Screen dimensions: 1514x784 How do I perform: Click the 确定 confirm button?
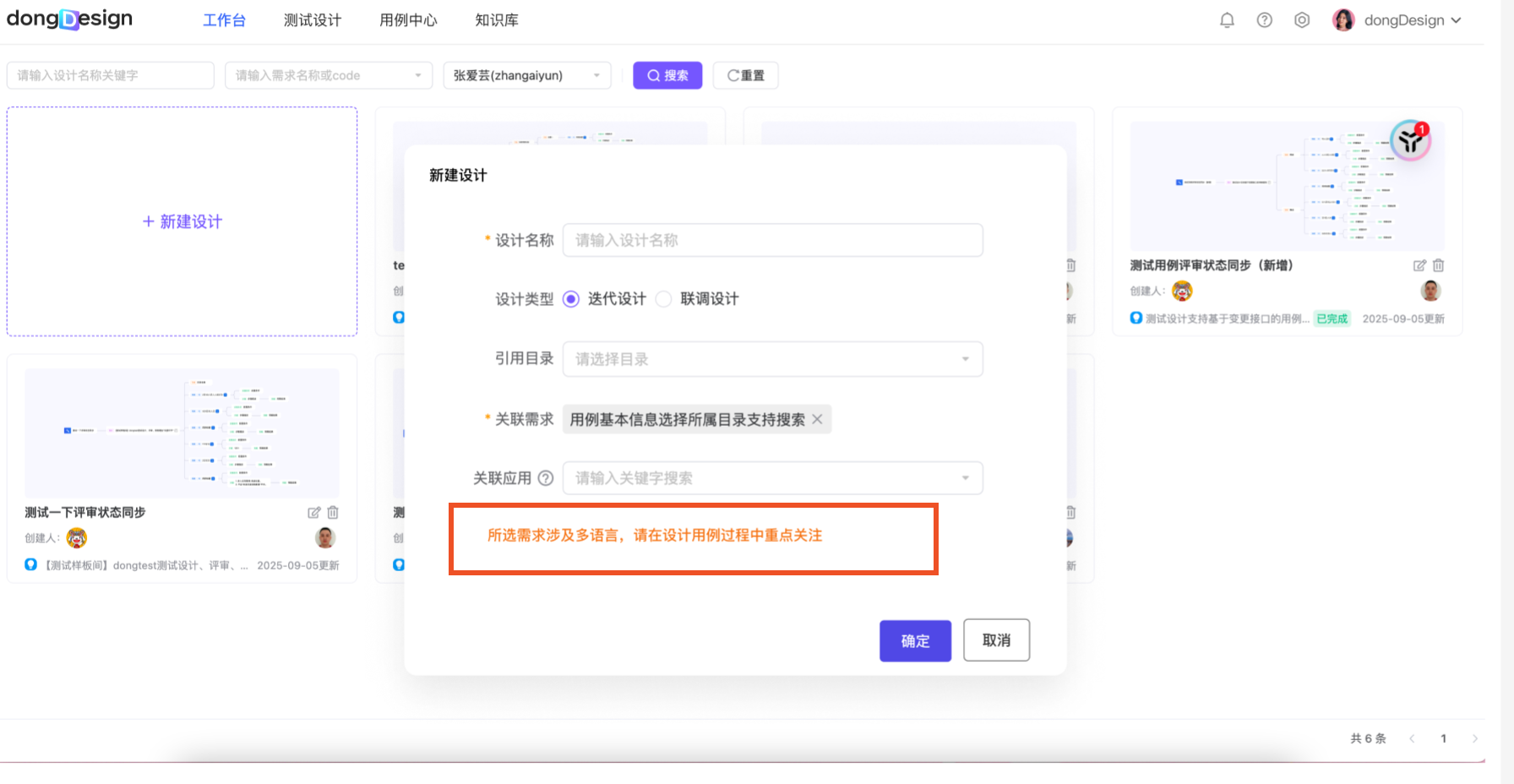pyautogui.click(x=915, y=640)
